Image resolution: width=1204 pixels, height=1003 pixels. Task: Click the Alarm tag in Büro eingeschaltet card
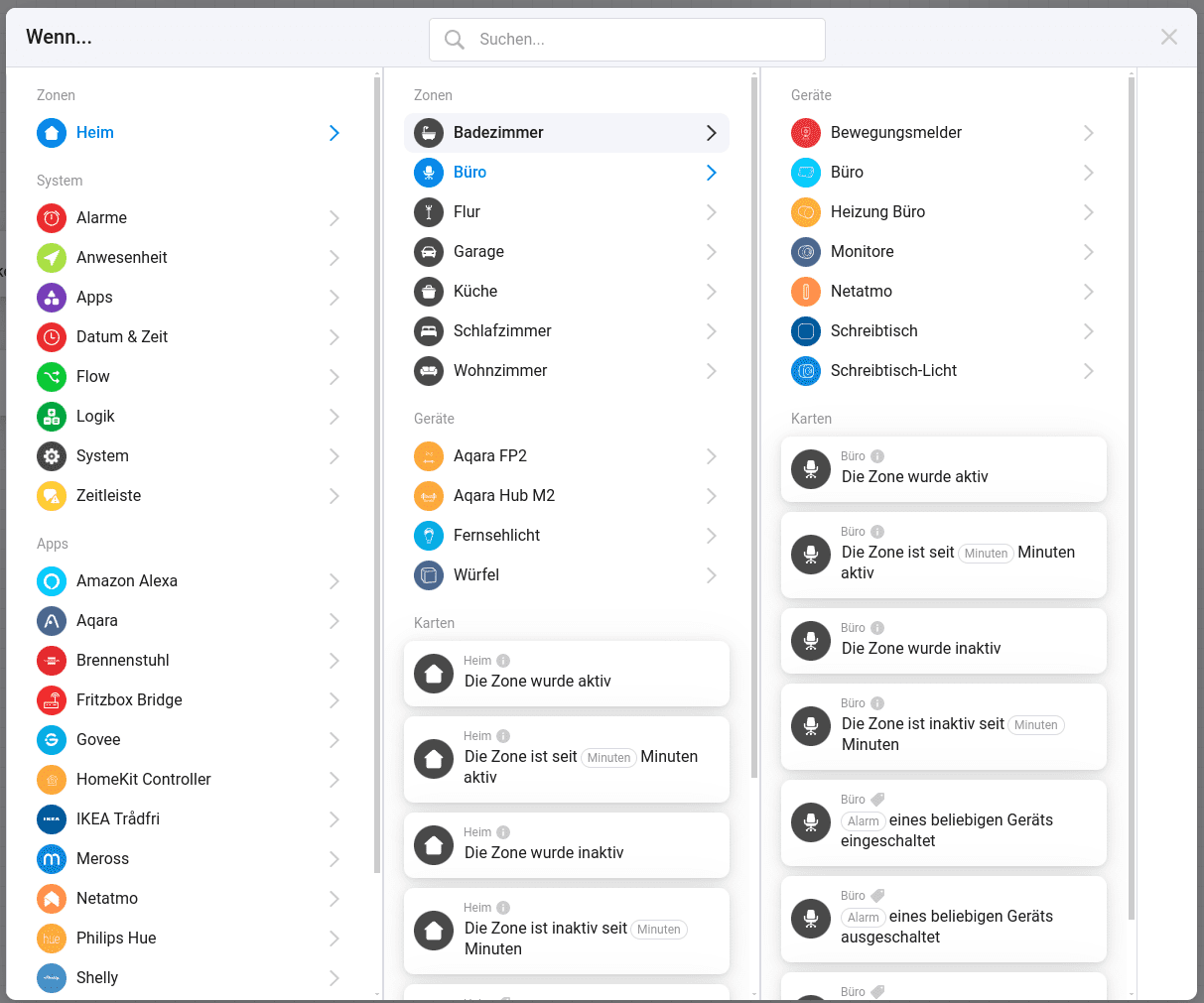click(863, 821)
